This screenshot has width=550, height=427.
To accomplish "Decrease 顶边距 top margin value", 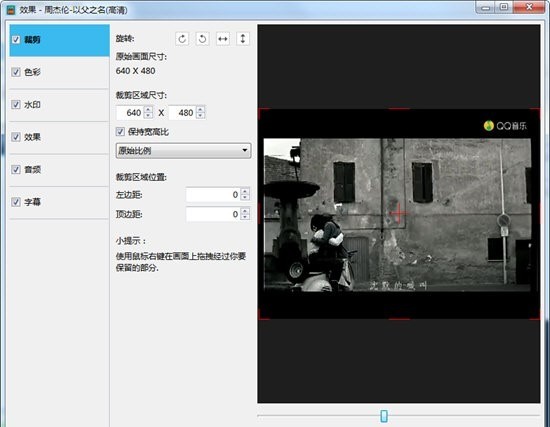I will [x=245, y=217].
